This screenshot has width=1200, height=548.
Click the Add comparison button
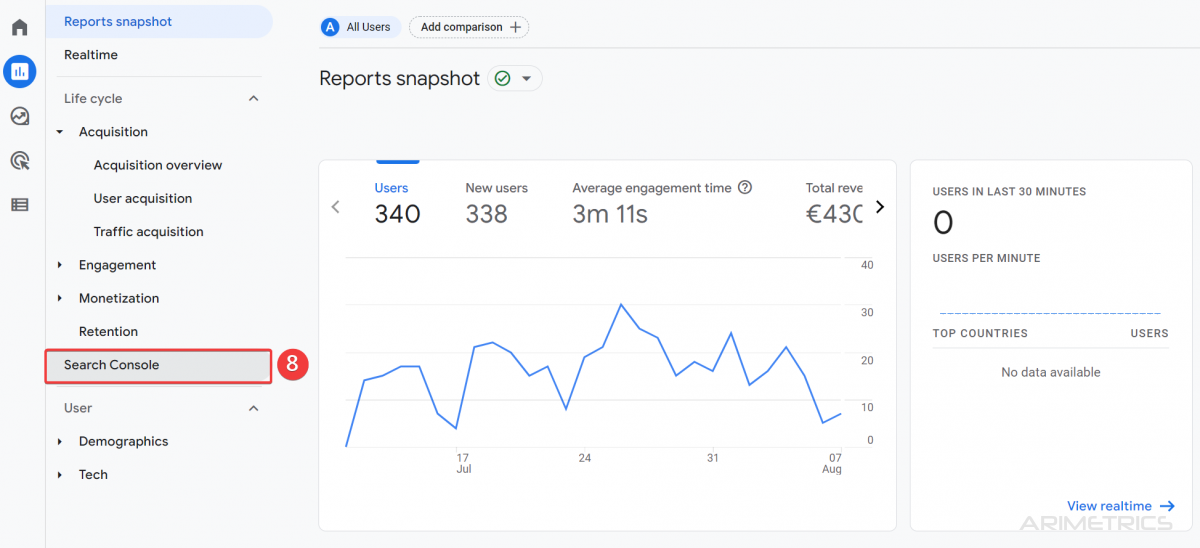tap(469, 27)
